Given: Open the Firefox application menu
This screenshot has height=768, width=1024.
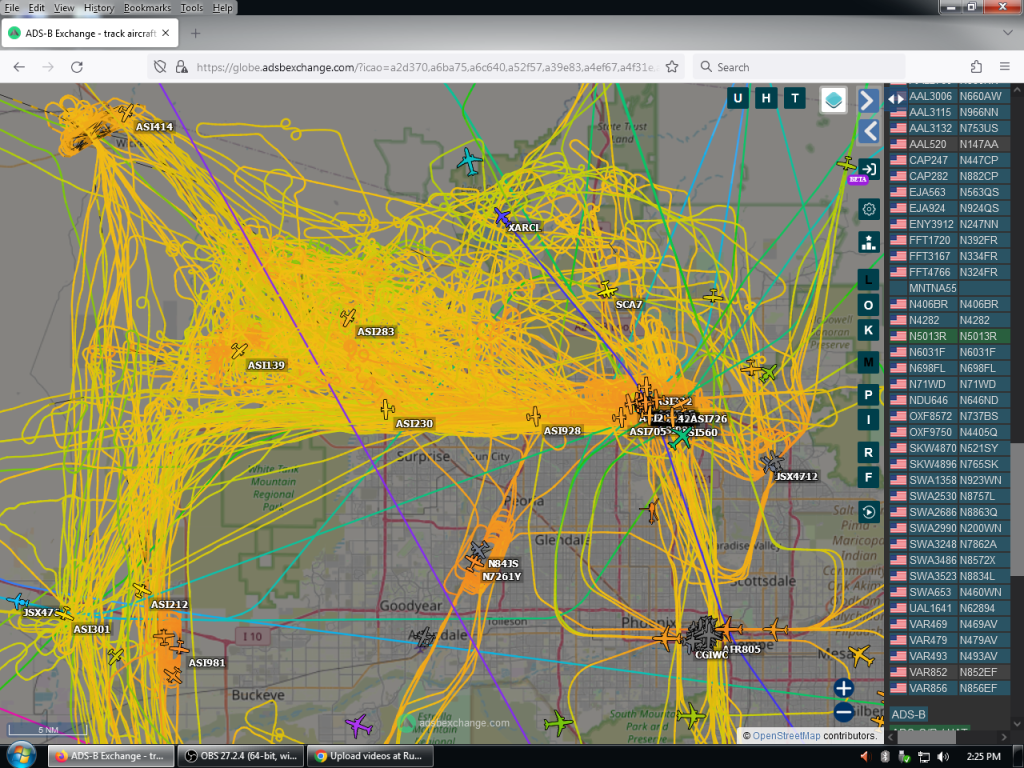Looking at the screenshot, I should tap(1005, 67).
